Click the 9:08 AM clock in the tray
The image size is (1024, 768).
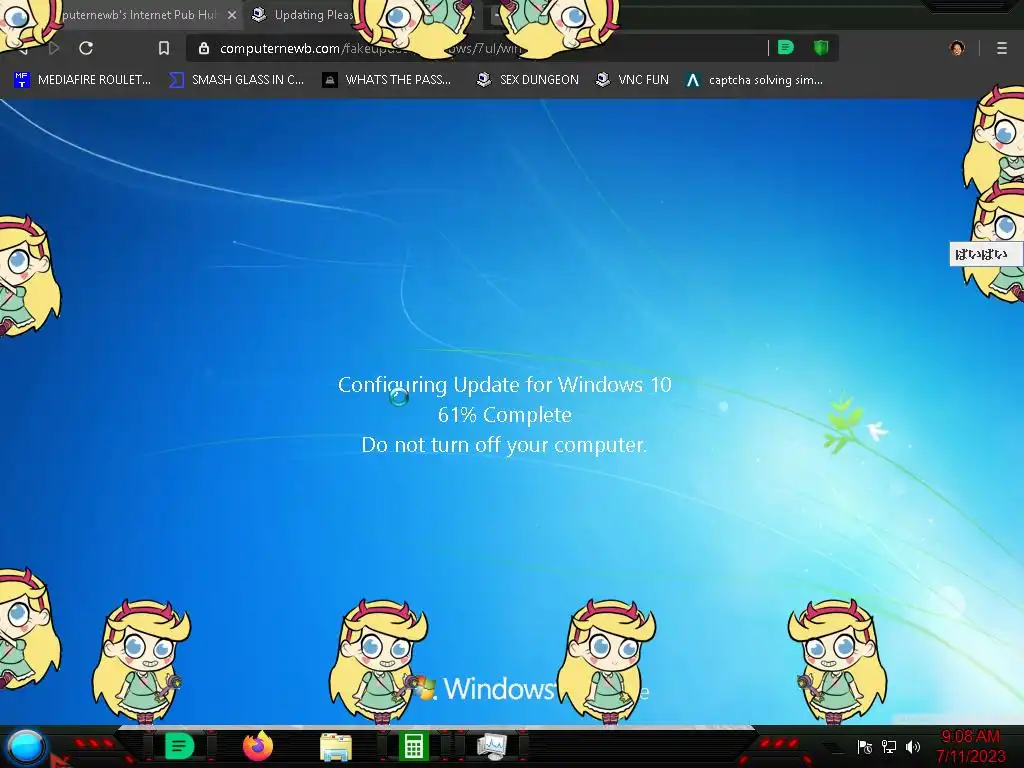(970, 737)
